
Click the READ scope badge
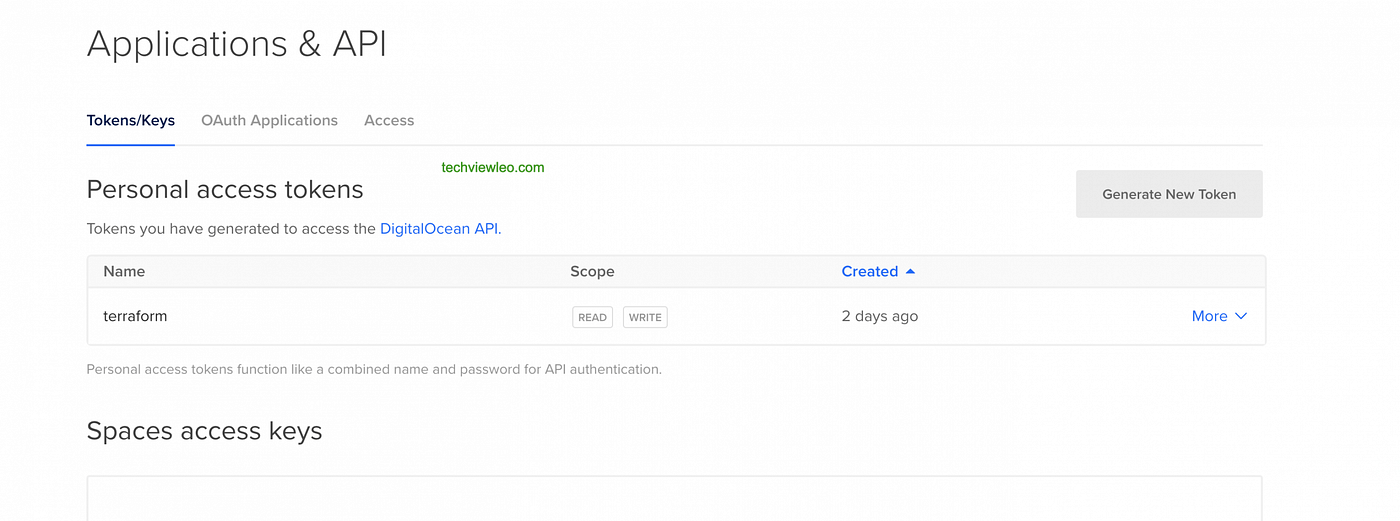click(x=592, y=317)
